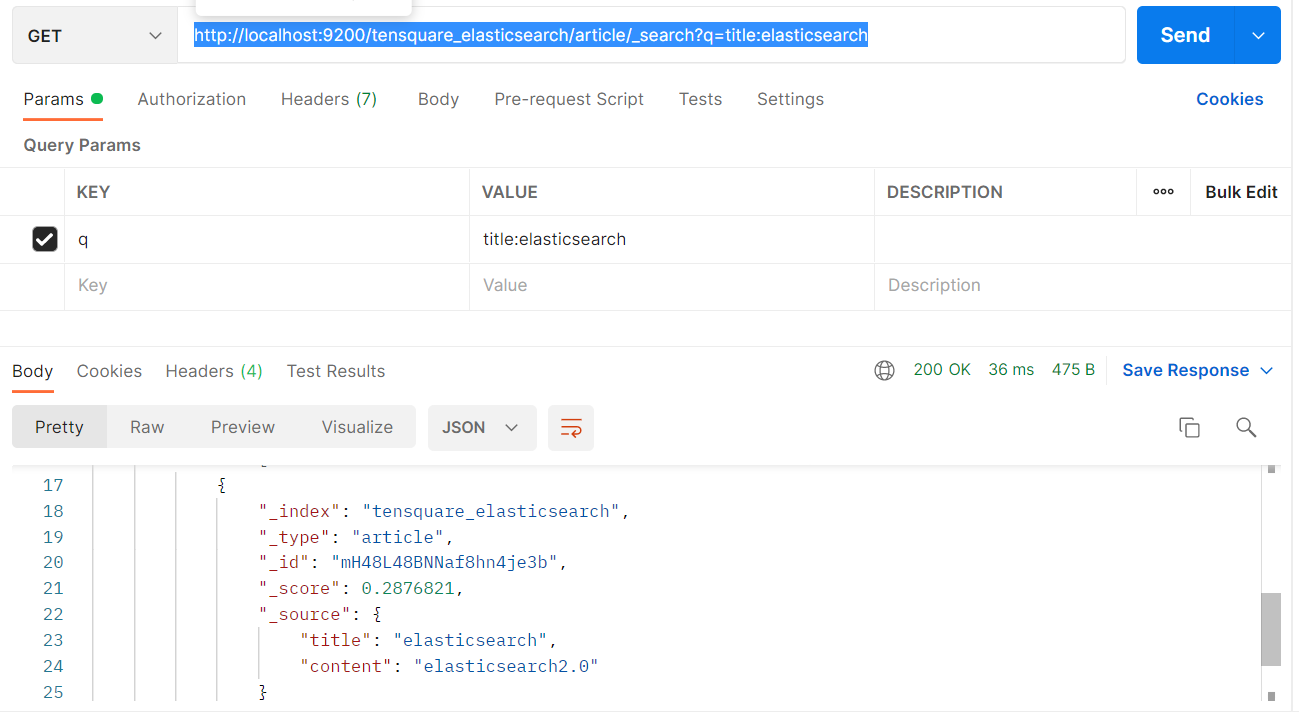Uncheck the q query parameter checkbox

point(45,239)
